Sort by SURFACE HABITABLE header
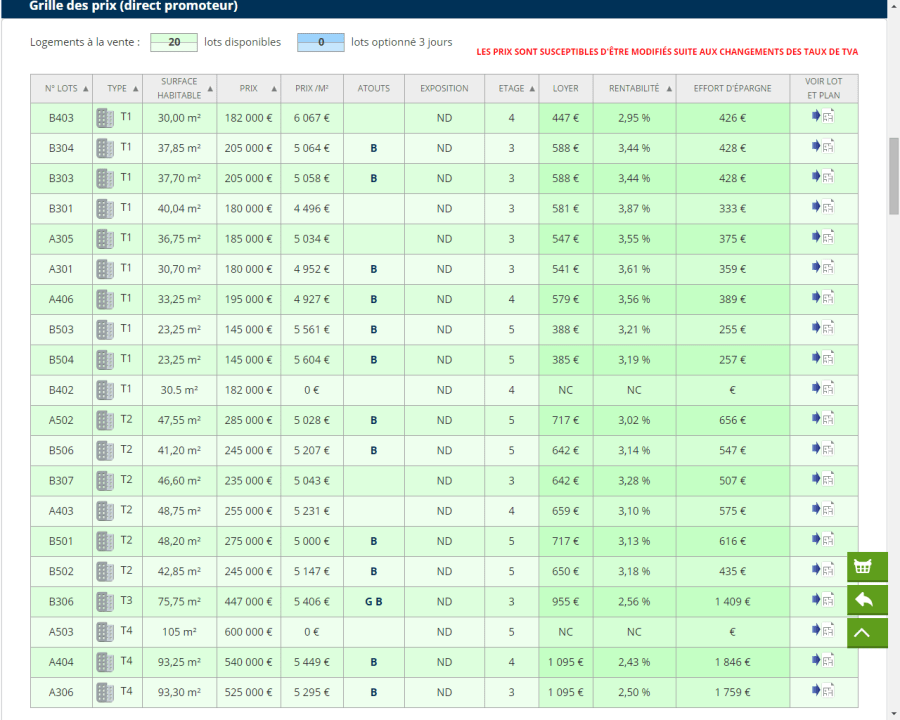 [x=179, y=88]
